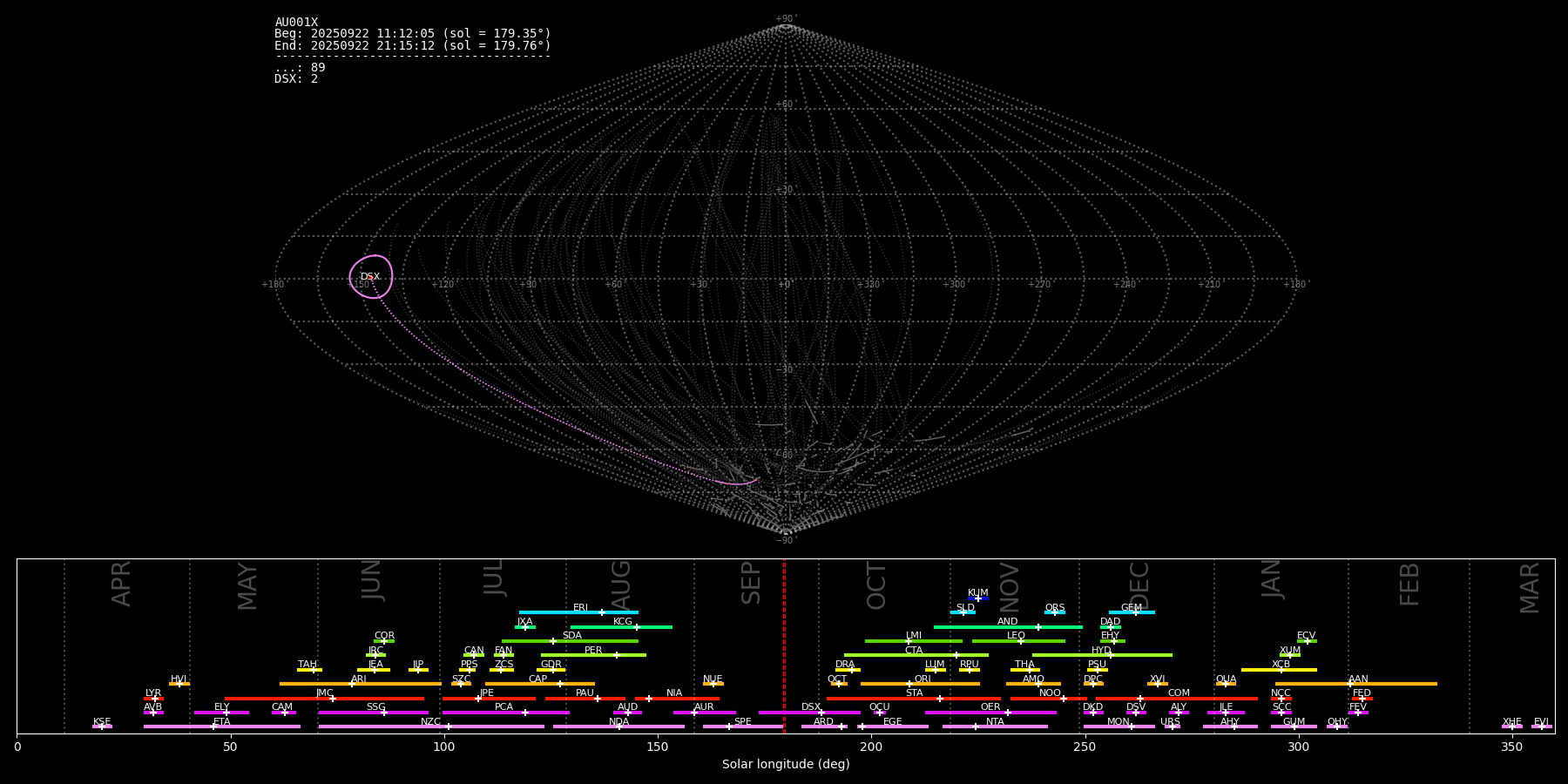Image resolution: width=1568 pixels, height=784 pixels.
Task: Click the 350 tick on solar longitude axis
Action: click(1511, 747)
